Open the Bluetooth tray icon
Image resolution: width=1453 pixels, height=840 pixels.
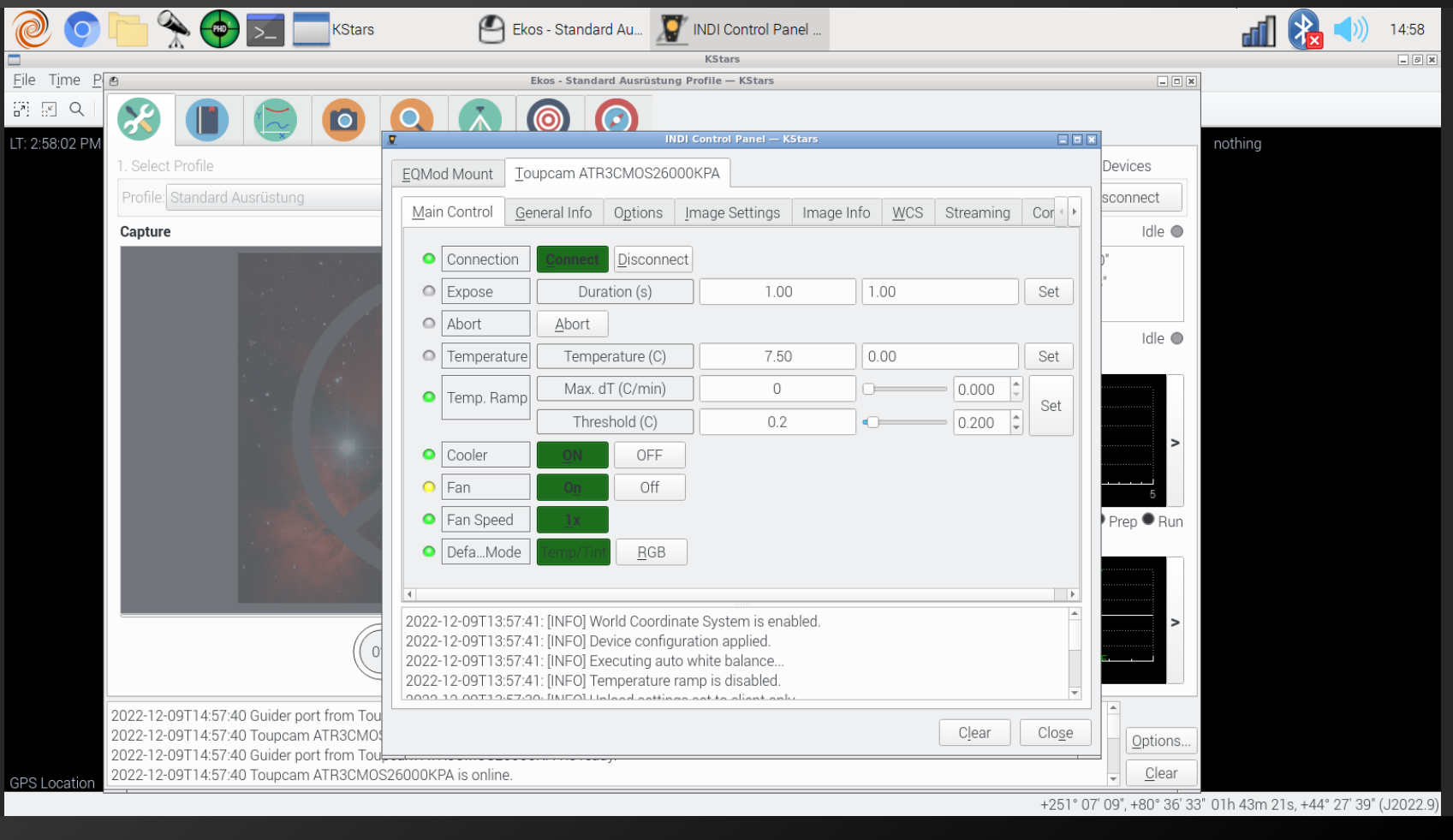pyautogui.click(x=1305, y=30)
